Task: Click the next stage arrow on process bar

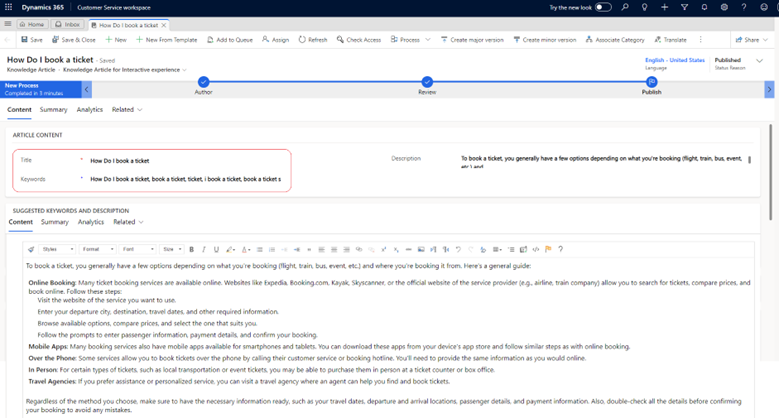Action: pyautogui.click(x=769, y=89)
